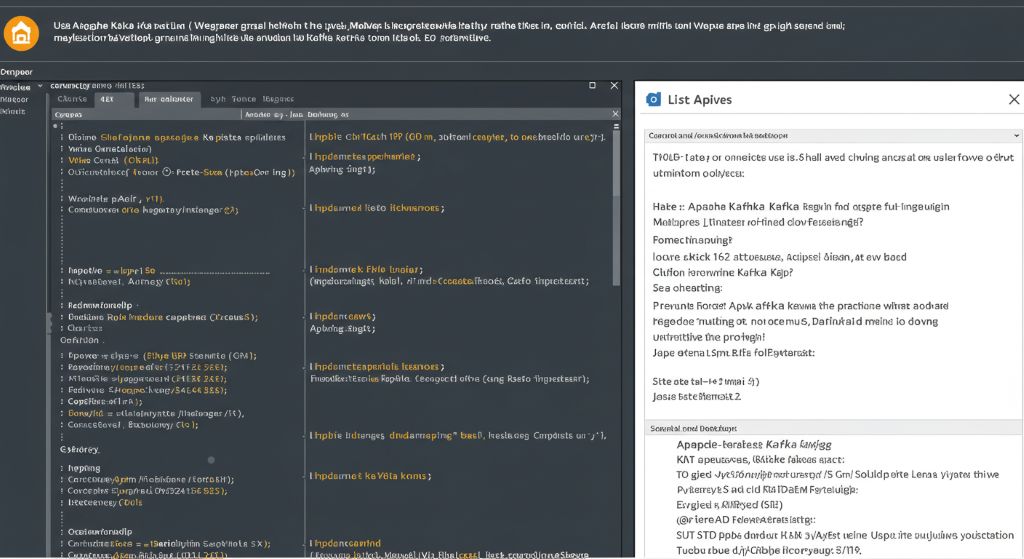Maximize the editor pane using square icon
Screen dimensions: 1024x559
(592, 86)
